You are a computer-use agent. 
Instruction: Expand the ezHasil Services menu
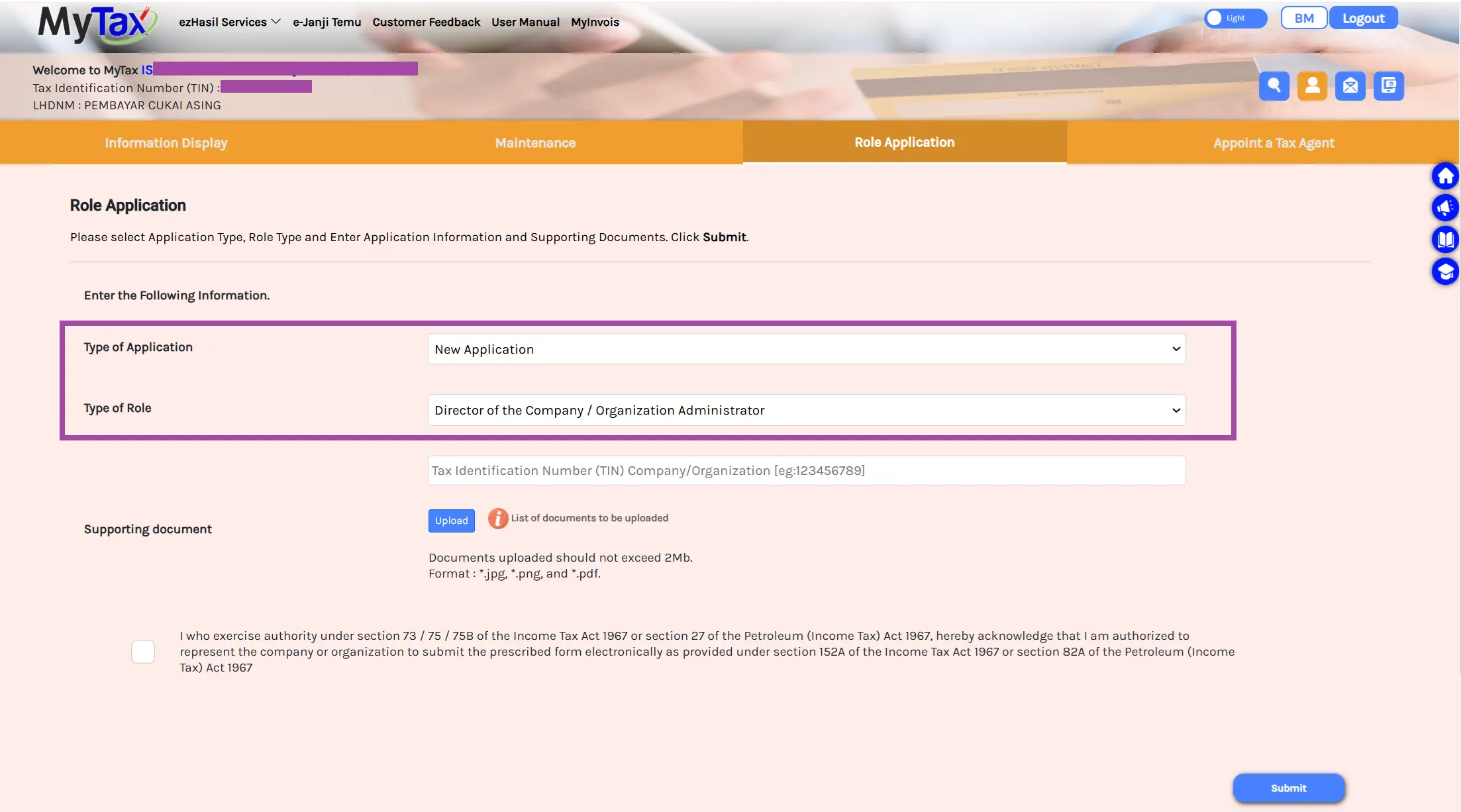[x=230, y=22]
